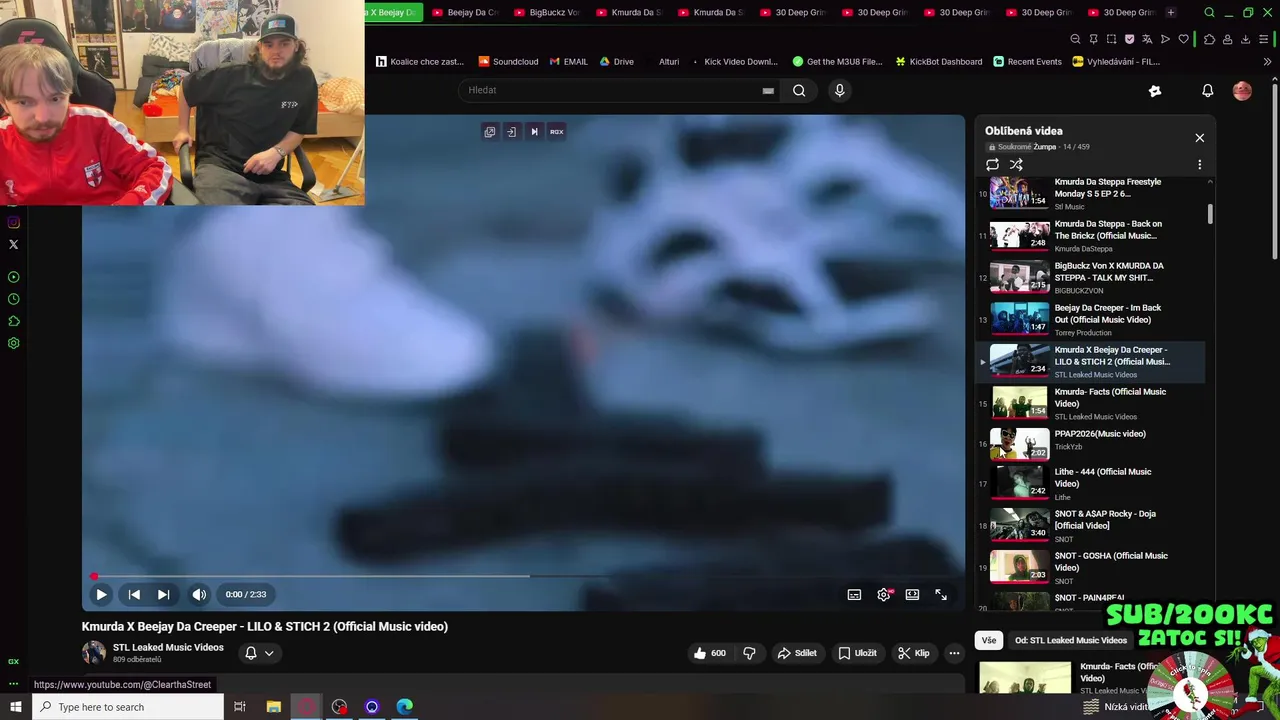Open Drive bookmark
Image resolution: width=1280 pixels, height=720 pixels.
(617, 62)
